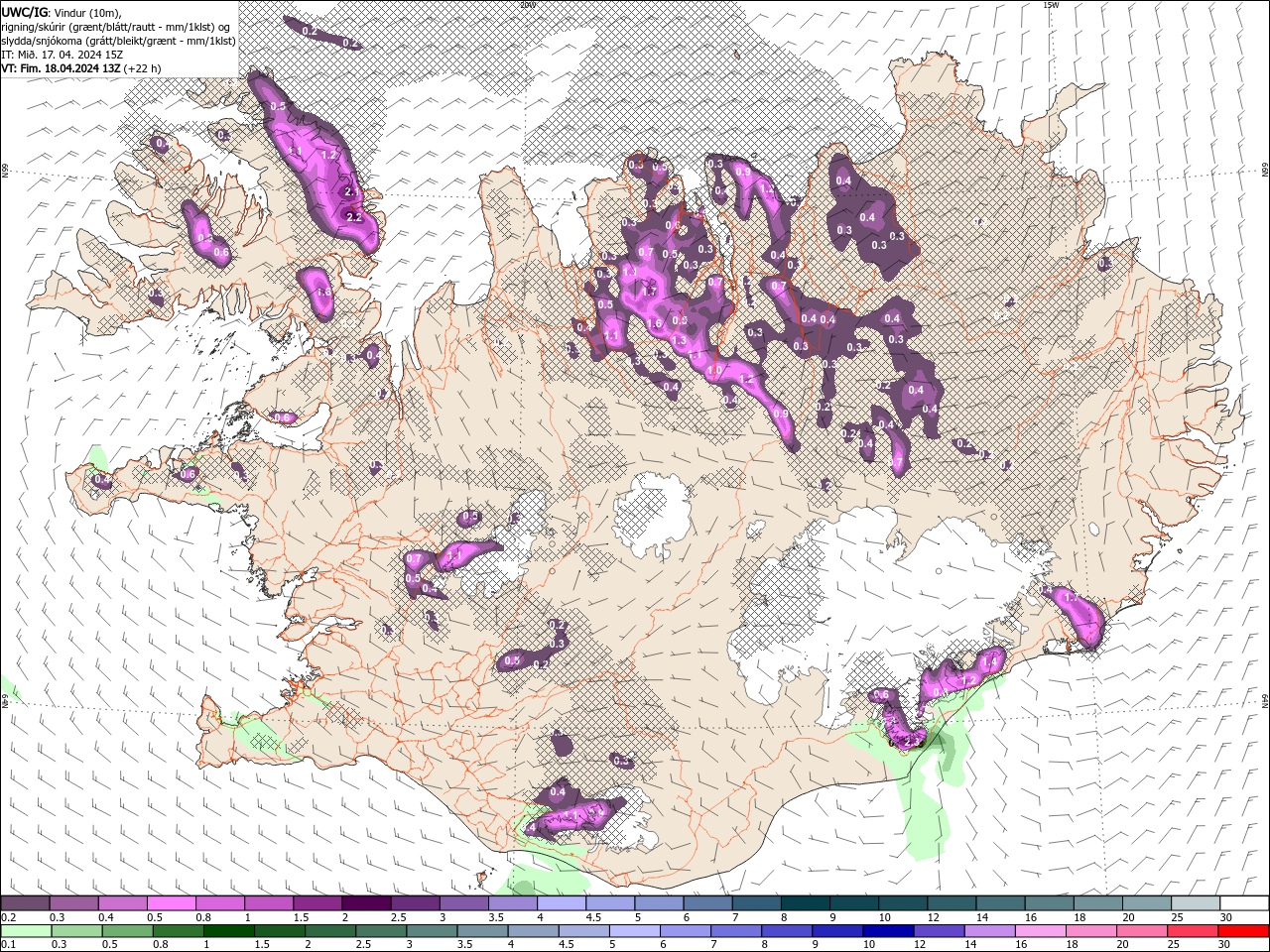Viewport: 1270px width, 952px height.
Task: Click the 'Vindur (10m)' text in the header
Action: point(89,12)
